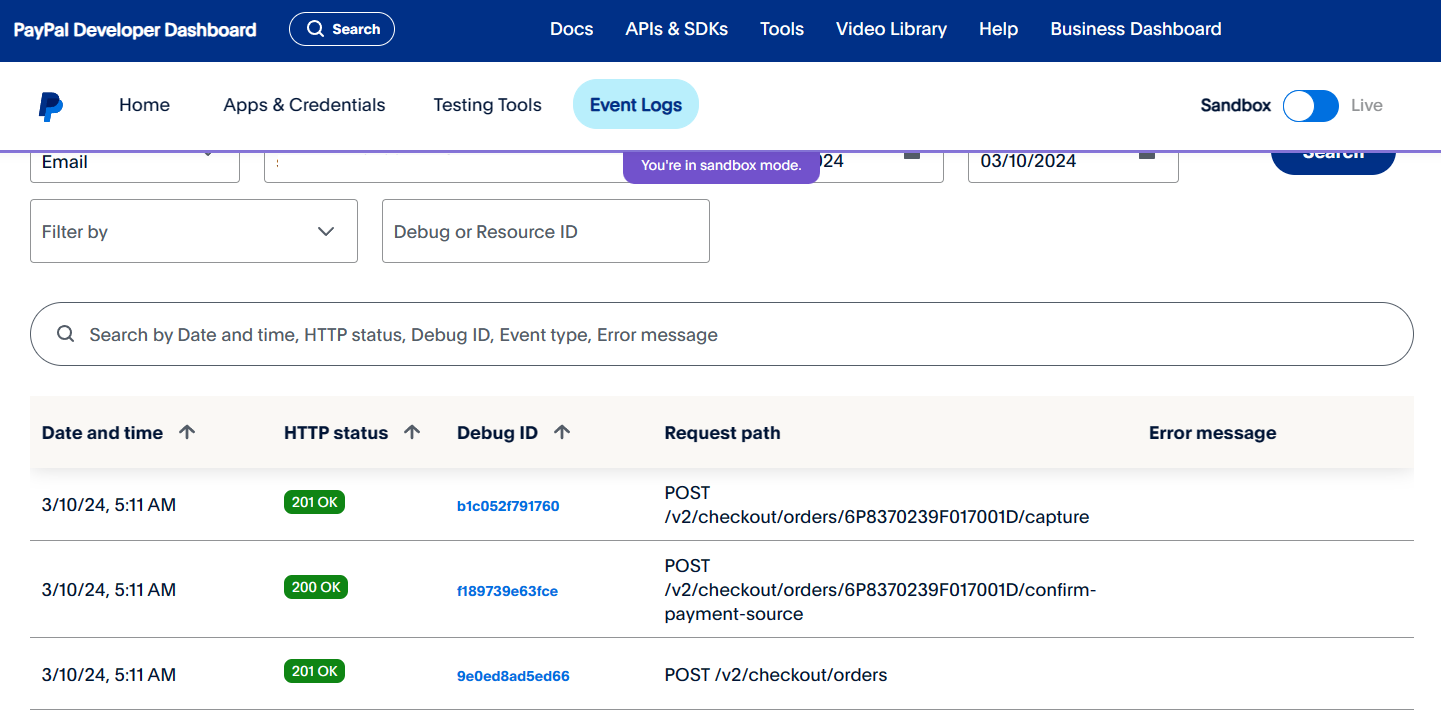Click the Live label beside toggle

point(1367,105)
